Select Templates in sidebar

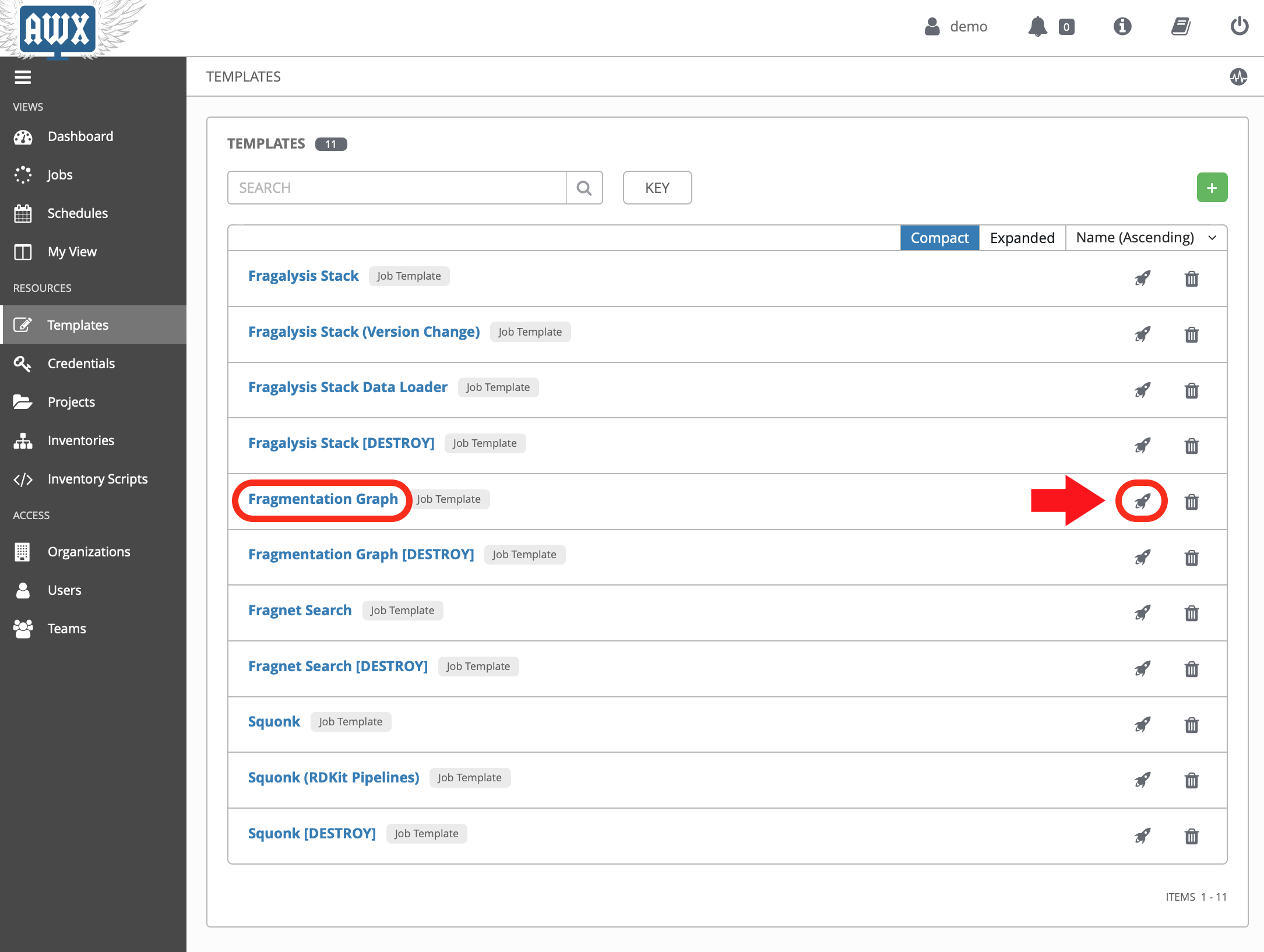click(x=93, y=325)
